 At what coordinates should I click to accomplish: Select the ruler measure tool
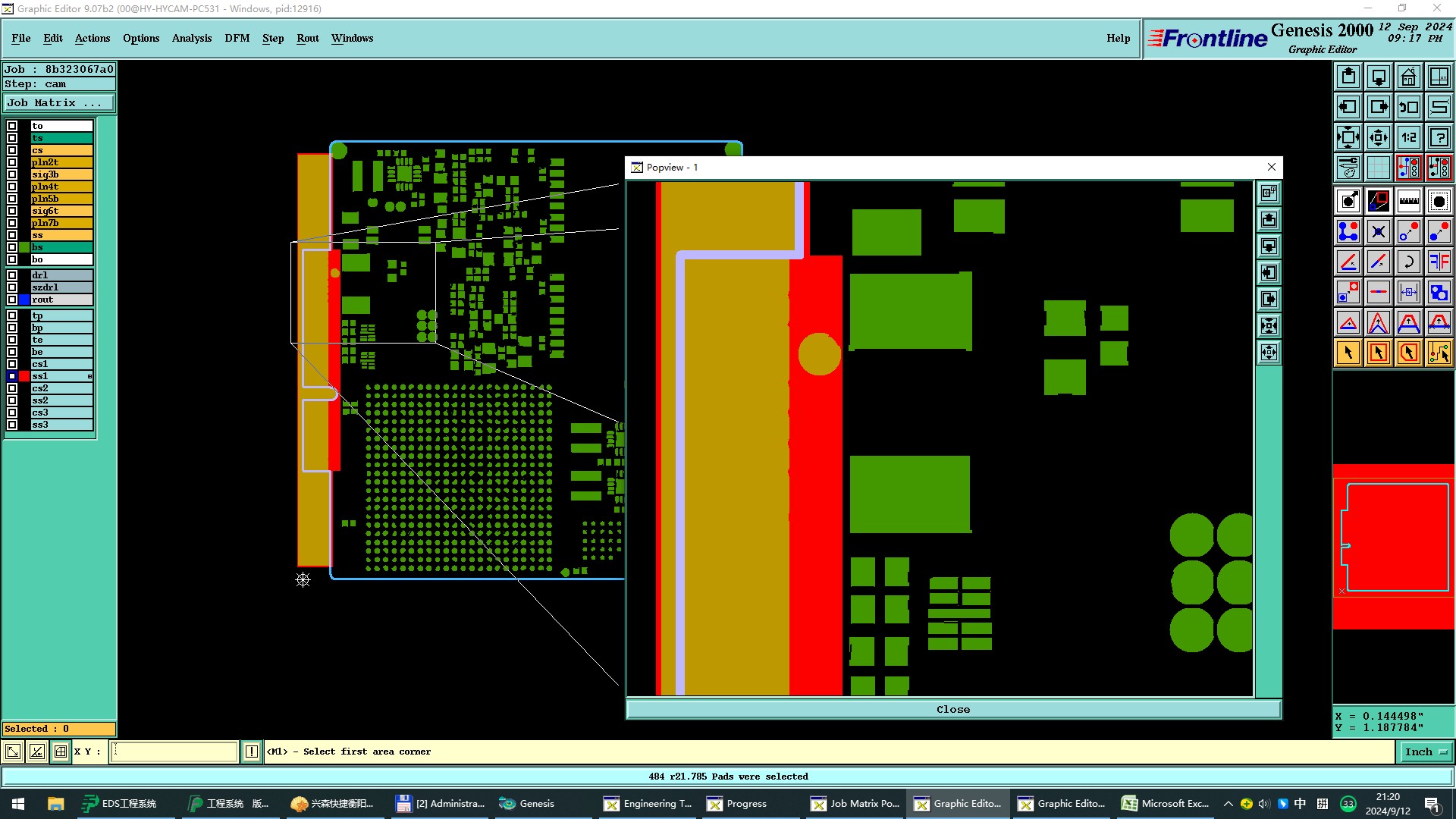pos(1408,201)
